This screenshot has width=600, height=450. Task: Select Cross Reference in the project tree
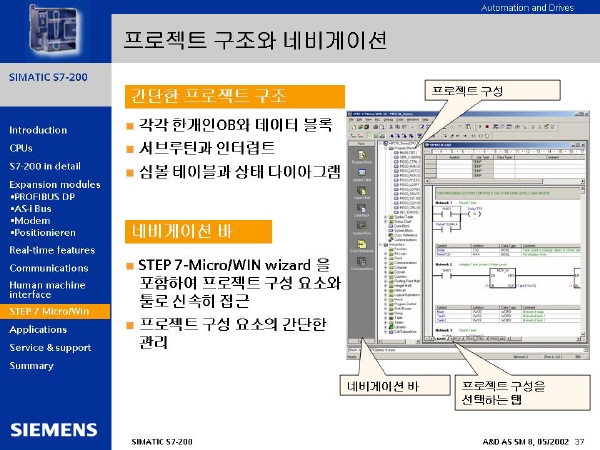click(x=403, y=235)
